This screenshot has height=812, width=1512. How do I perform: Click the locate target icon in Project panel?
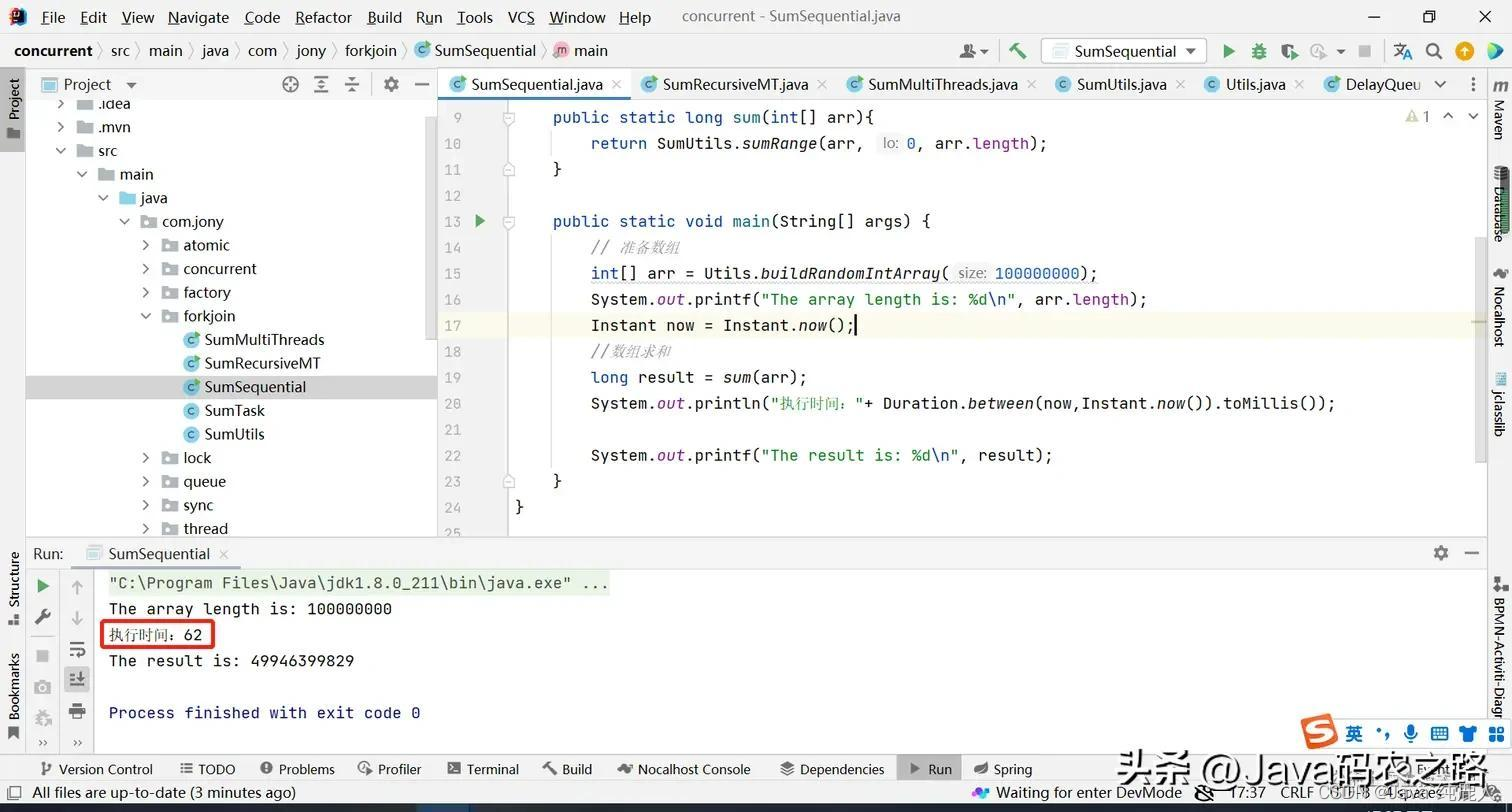coord(290,84)
